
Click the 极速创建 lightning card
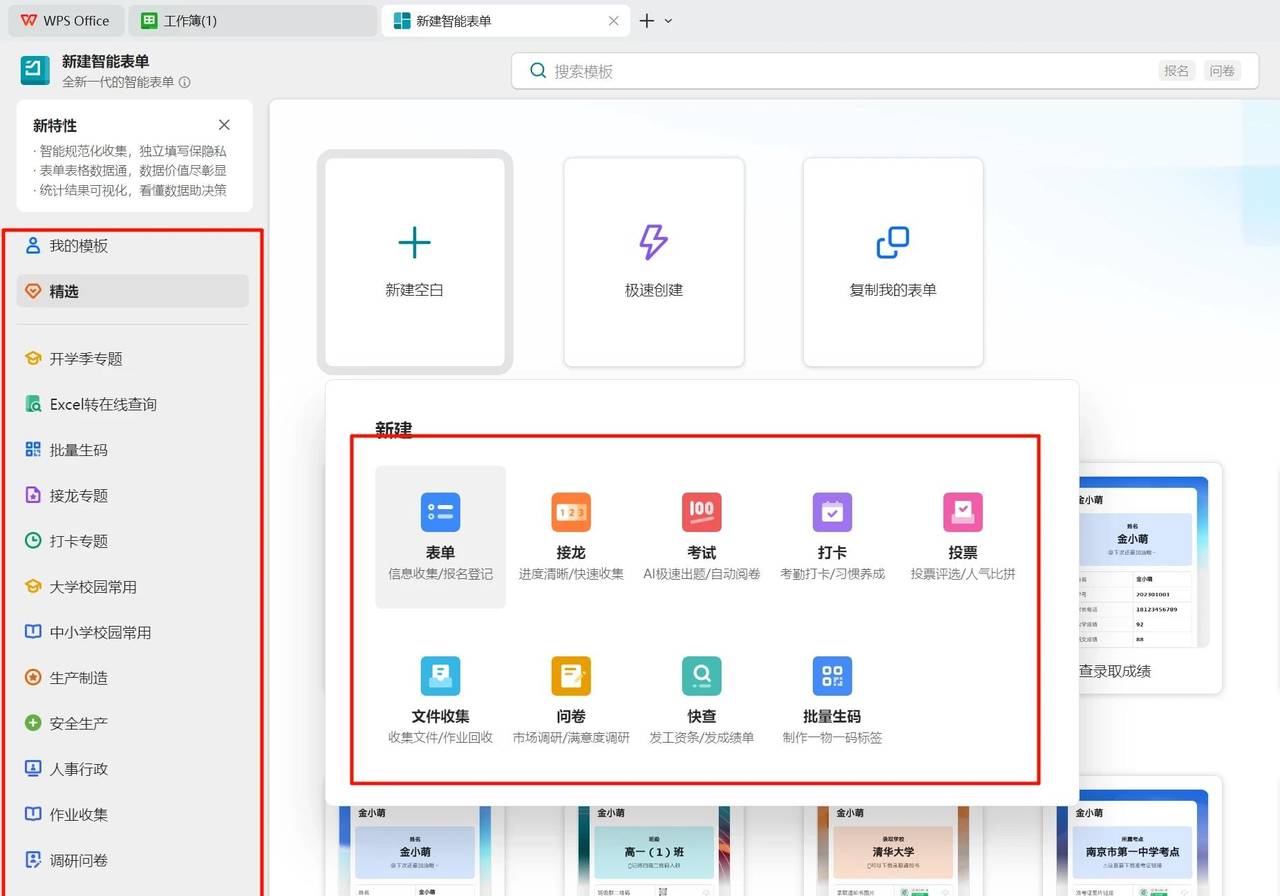coord(653,262)
